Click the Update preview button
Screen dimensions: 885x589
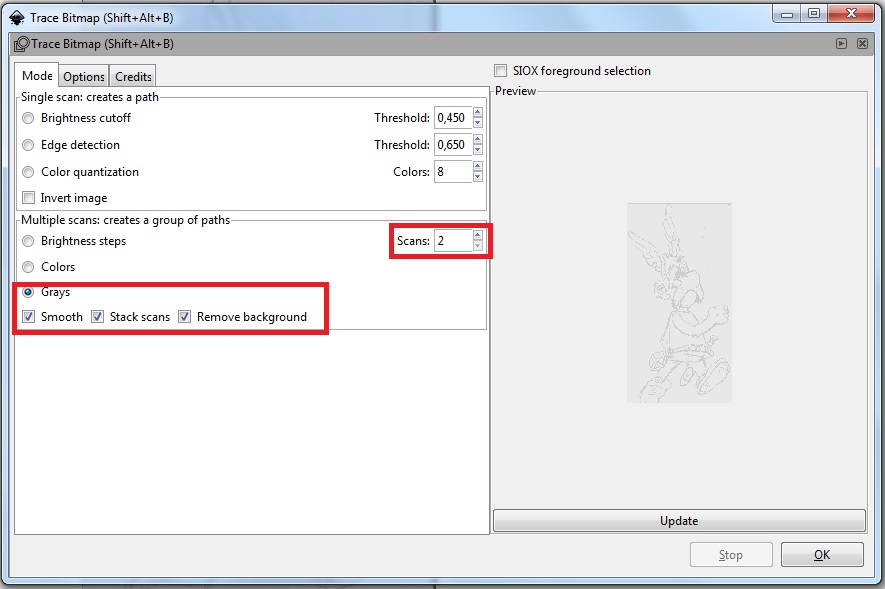(678, 520)
